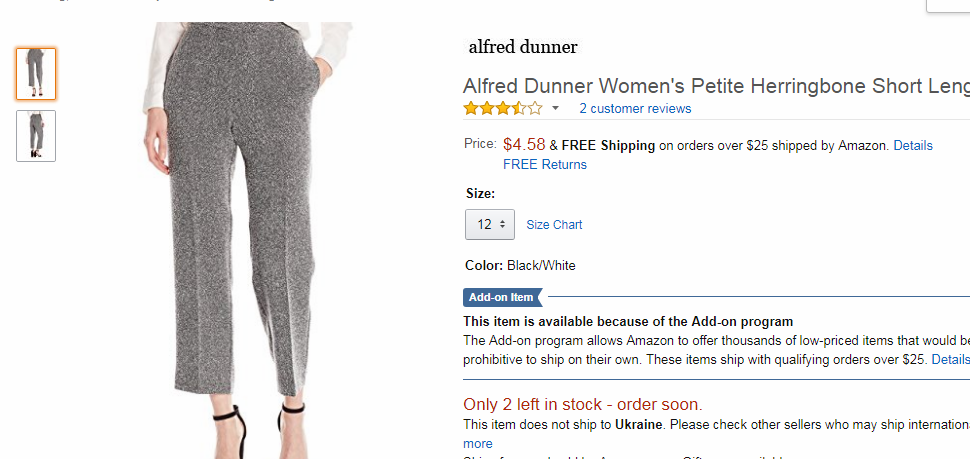The width and height of the screenshot is (970, 459).
Task: Expand the 'more' shipping info link
Action: point(478,444)
